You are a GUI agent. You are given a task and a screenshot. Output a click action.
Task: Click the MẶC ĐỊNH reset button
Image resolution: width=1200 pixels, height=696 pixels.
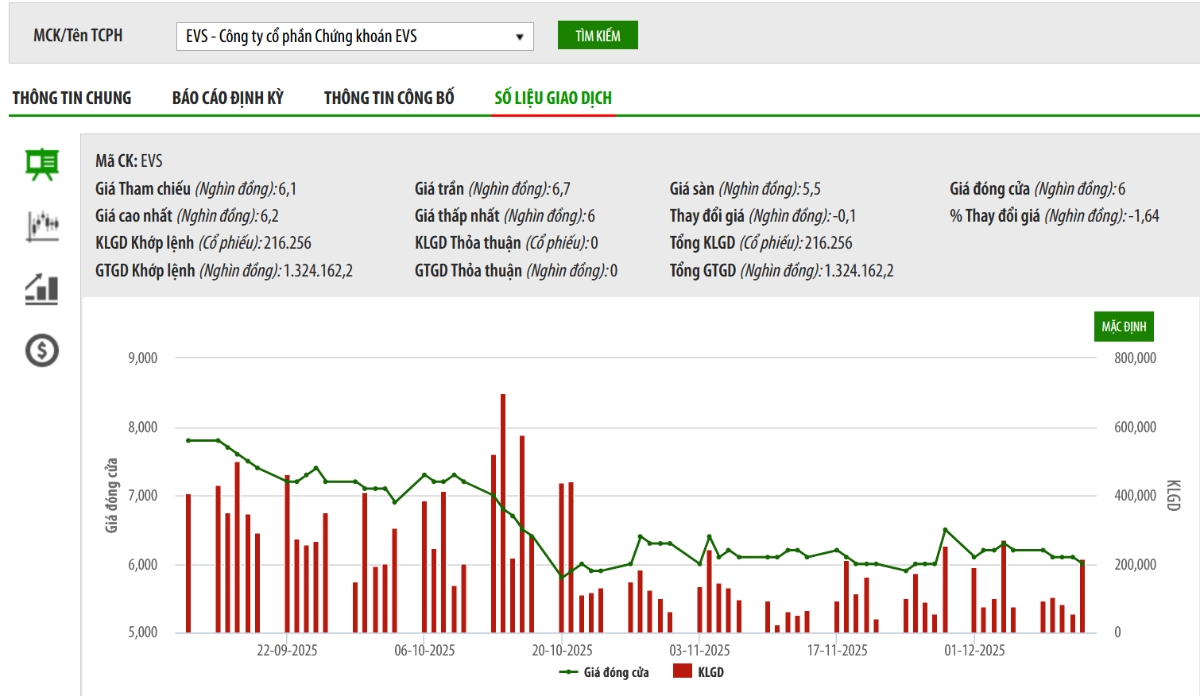coord(1123,327)
